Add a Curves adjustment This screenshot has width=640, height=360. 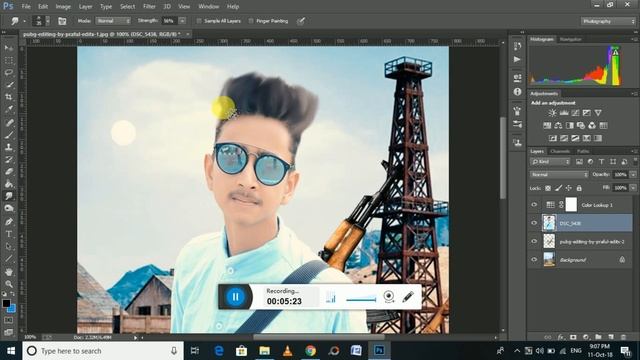(575, 113)
